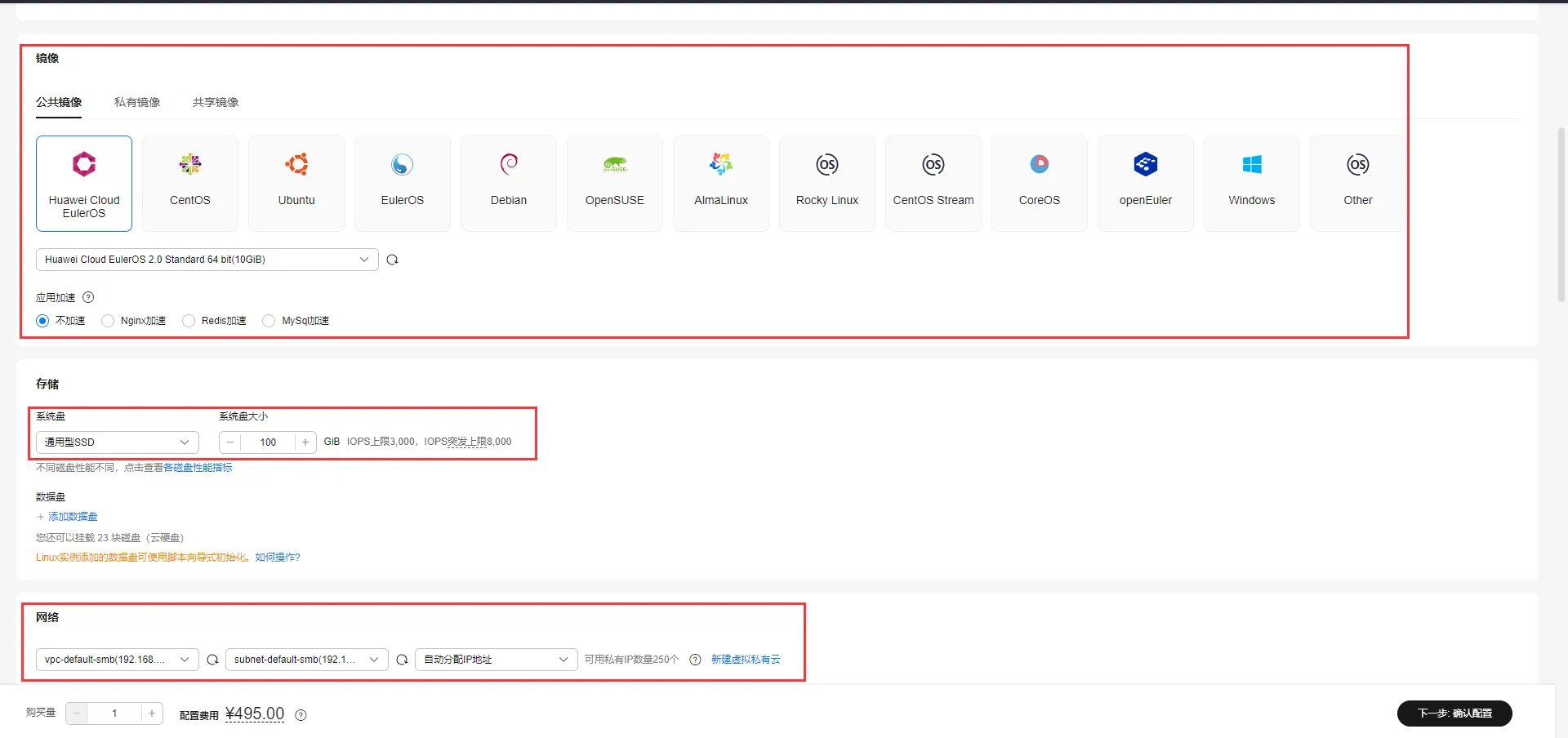Open the 各磁盘性能指标 link
This screenshot has width=1568, height=738.
198,468
